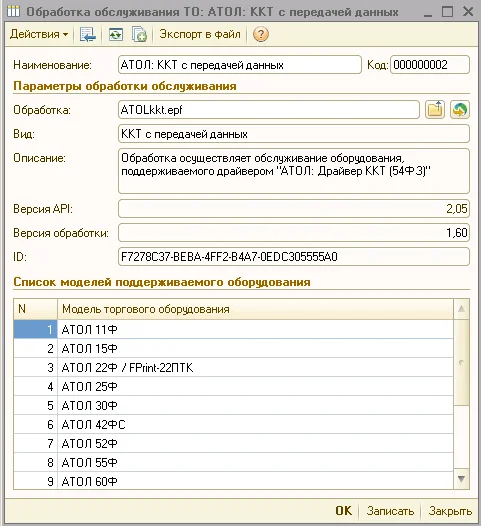Select the row АТОЛ 22Ф / FPrint-22ПТК
The width and height of the screenshot is (481, 526).
click(x=233, y=368)
